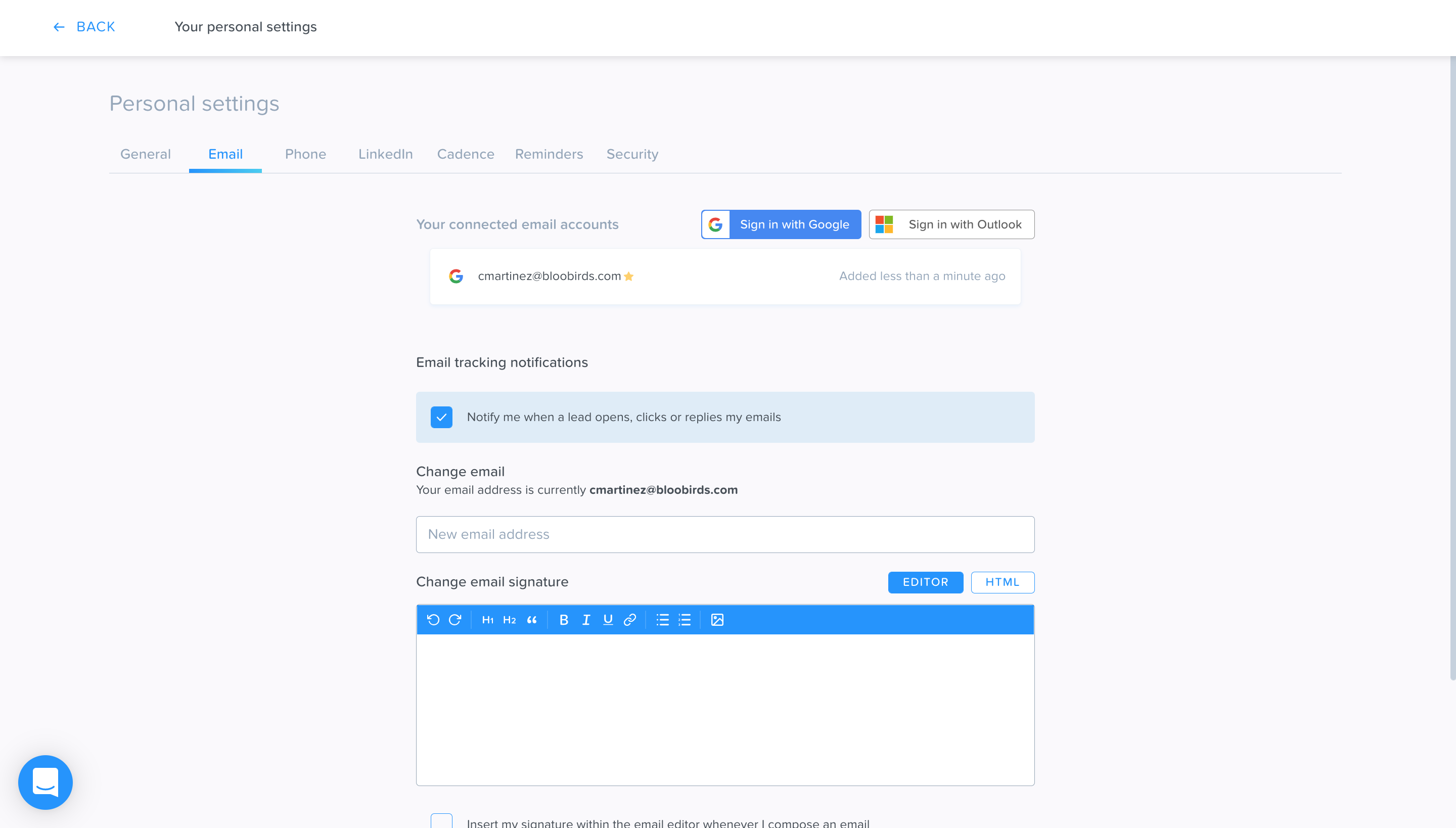Click the 'Personal settings' page heading

pos(194,104)
